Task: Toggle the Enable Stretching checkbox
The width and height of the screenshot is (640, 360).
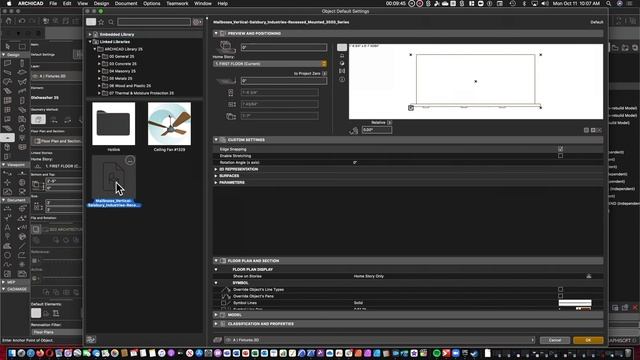Action: click(560, 156)
